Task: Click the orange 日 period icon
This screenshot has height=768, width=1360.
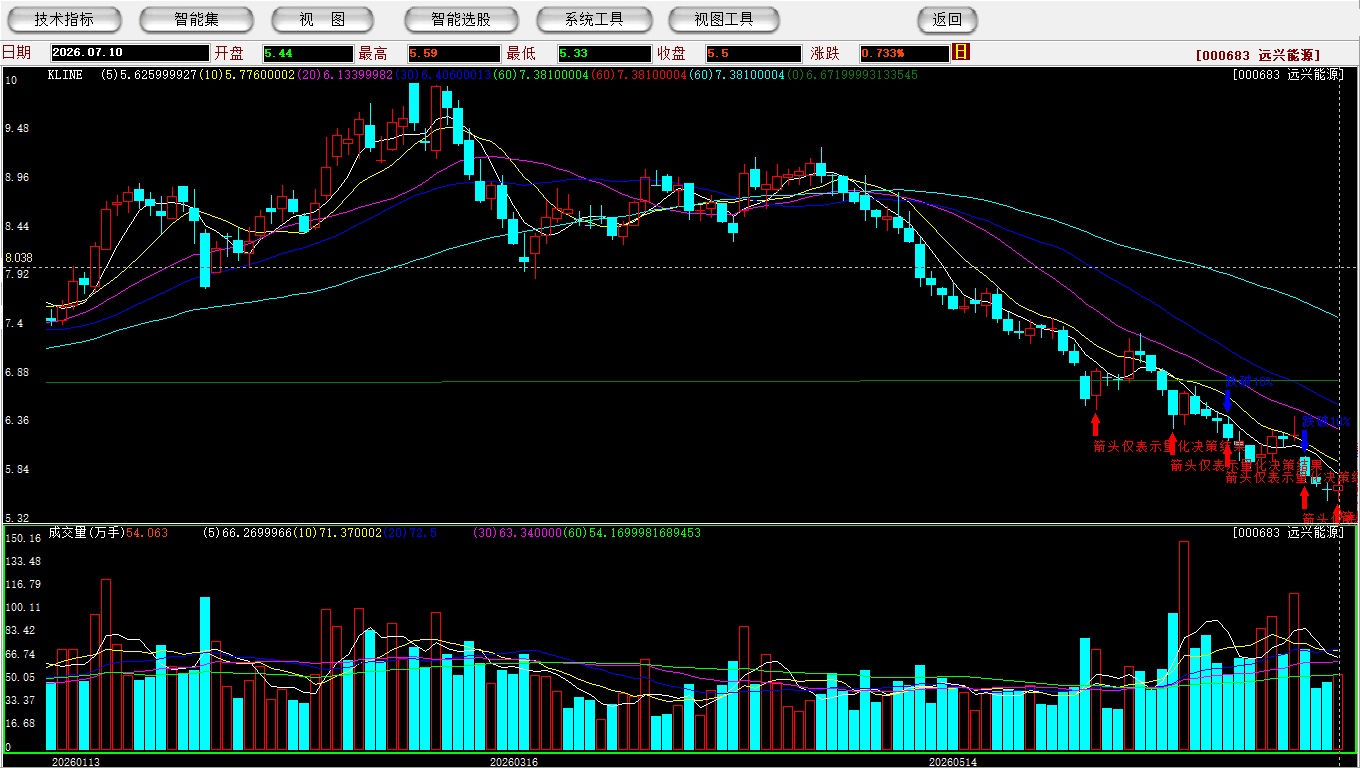Action: point(961,52)
